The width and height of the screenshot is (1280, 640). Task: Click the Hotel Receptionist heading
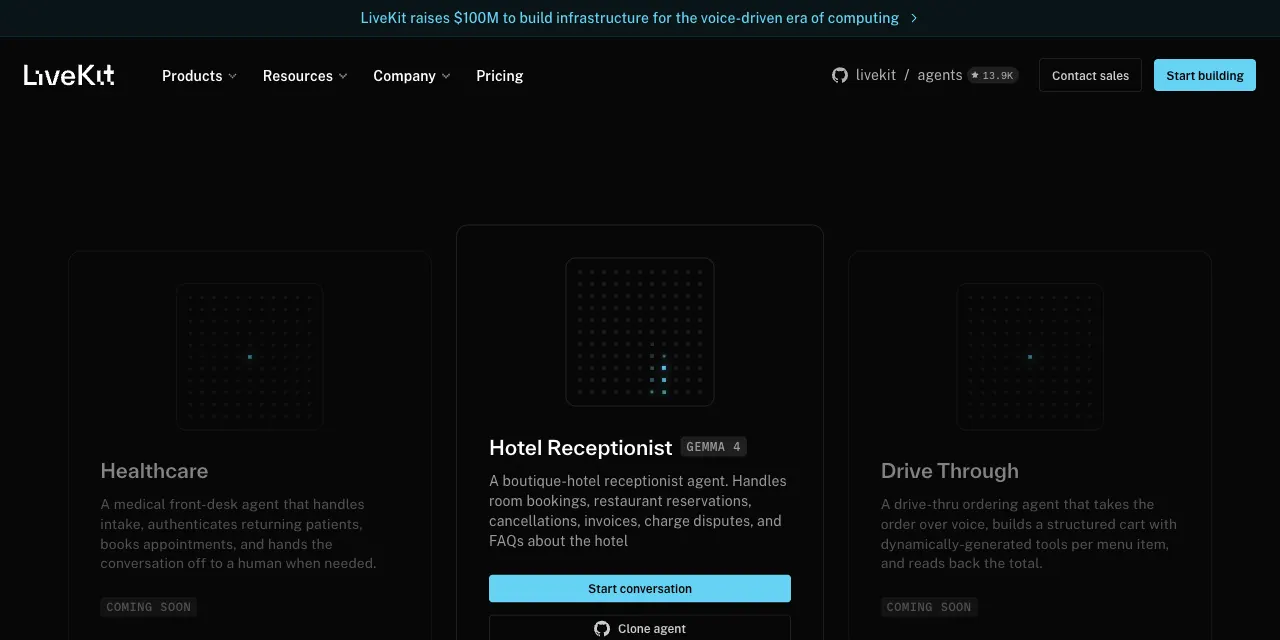pyautogui.click(x=581, y=448)
